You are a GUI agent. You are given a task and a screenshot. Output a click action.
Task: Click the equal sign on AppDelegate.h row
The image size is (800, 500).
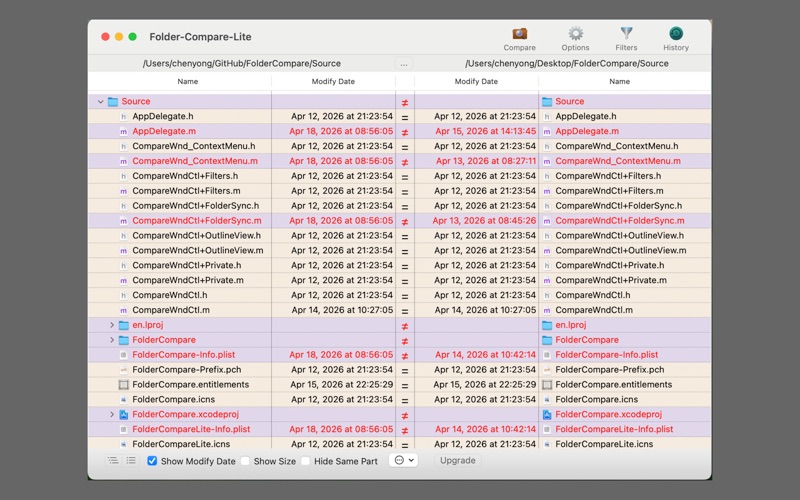(405, 117)
